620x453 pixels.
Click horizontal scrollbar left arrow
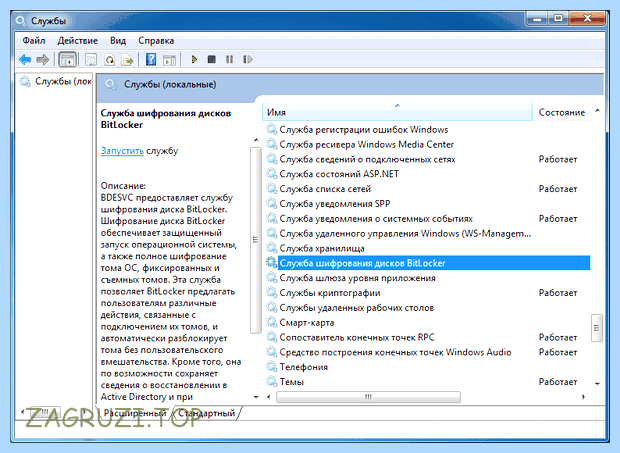(269, 397)
